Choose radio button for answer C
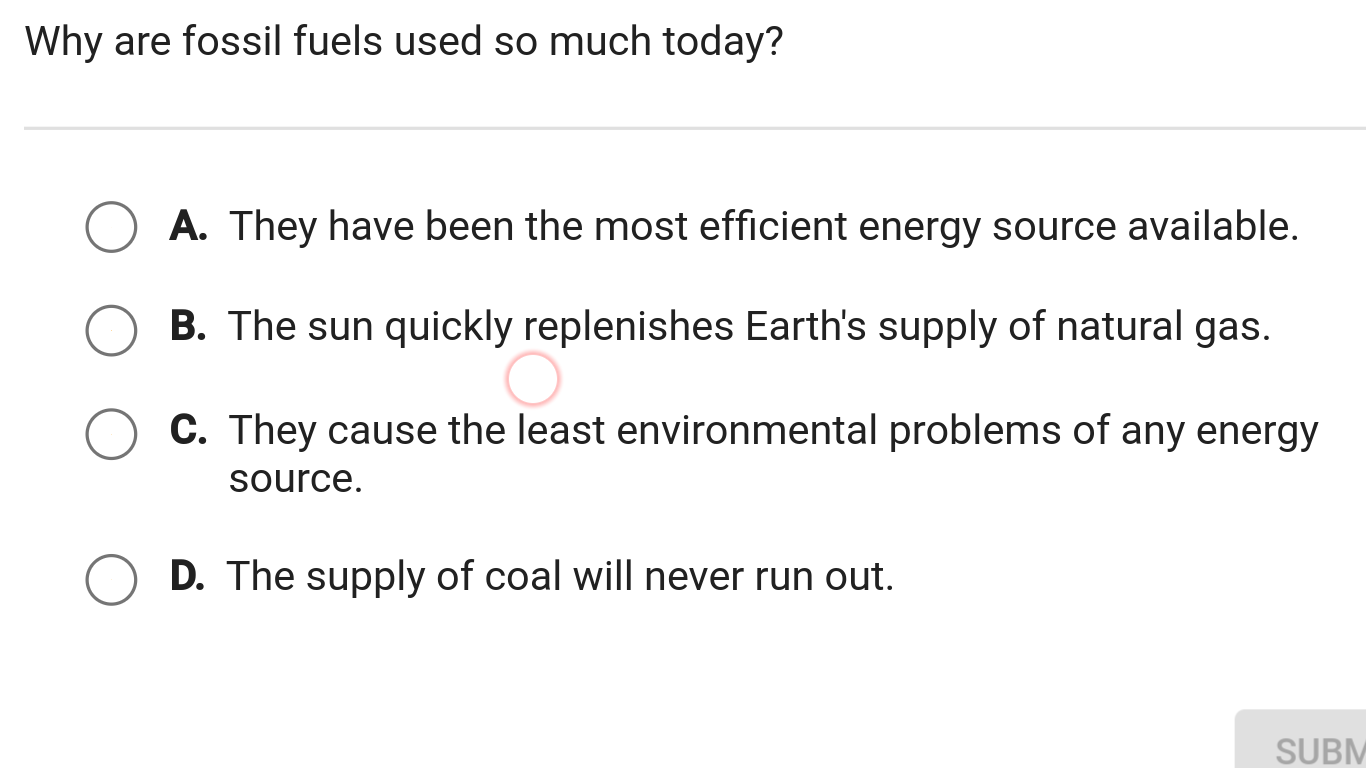 click(111, 434)
